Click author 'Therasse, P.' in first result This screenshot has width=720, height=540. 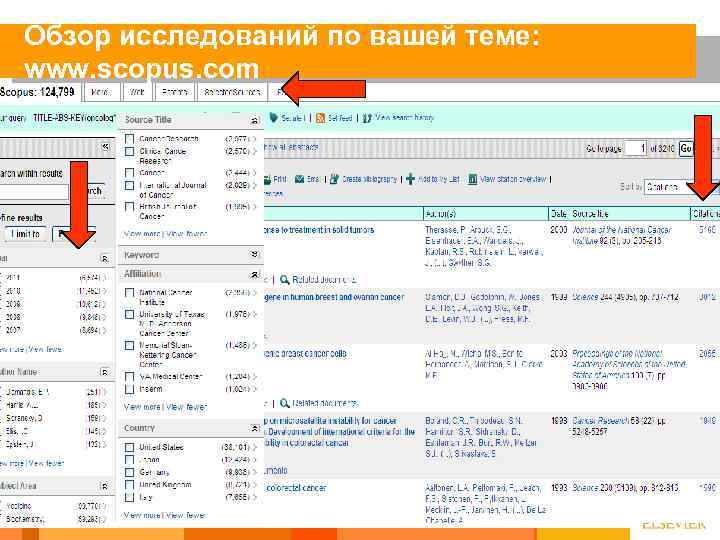[x=445, y=230]
